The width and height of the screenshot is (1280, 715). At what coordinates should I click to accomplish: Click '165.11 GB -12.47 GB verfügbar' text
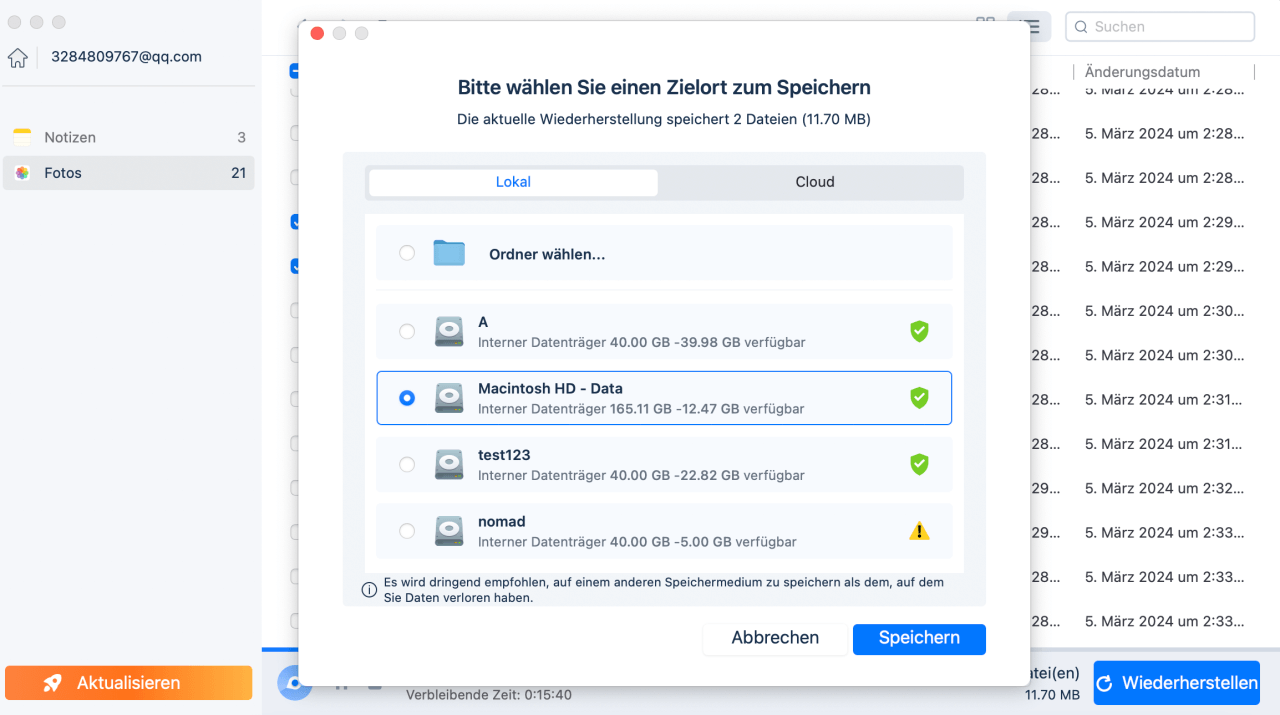707,409
